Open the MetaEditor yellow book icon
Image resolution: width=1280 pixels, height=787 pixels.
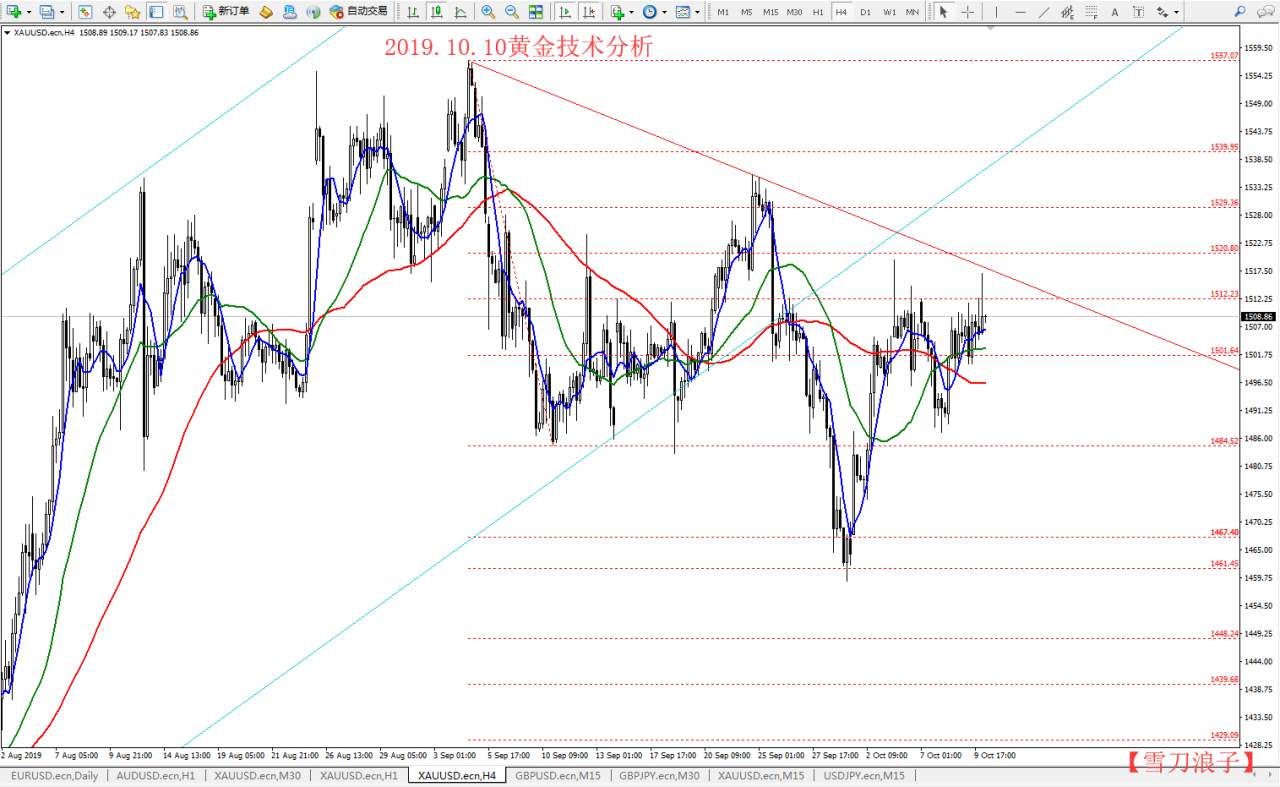(266, 12)
